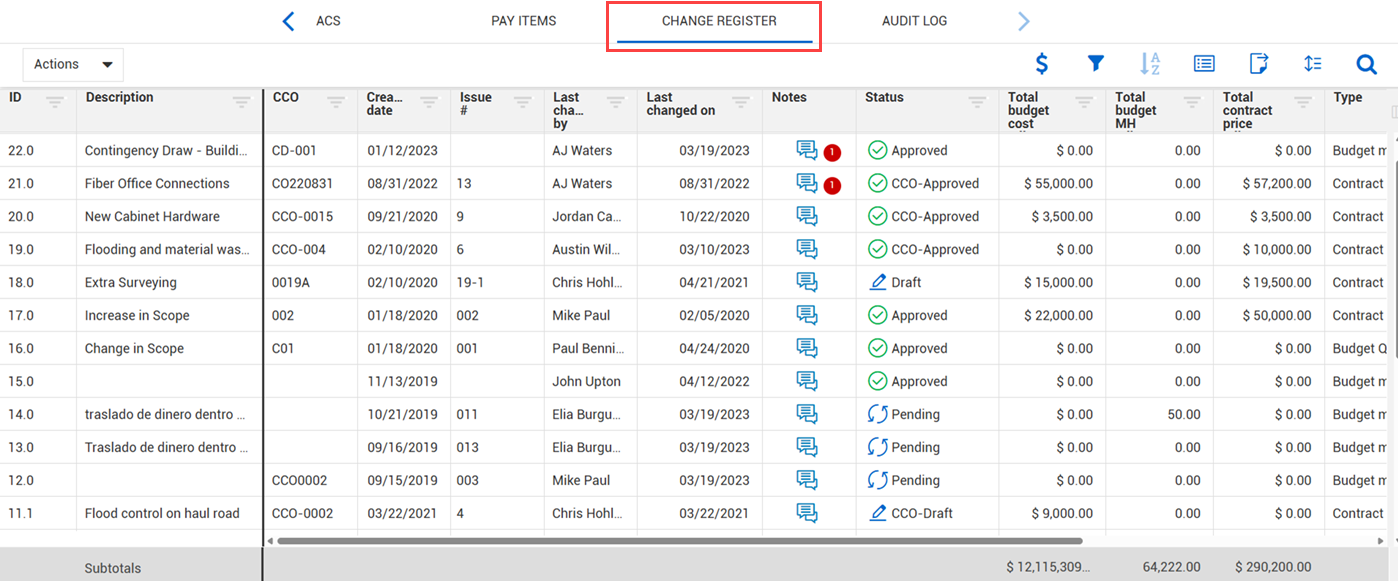Open the filter funnel icon in toolbar
This screenshot has width=1398, height=581.
(1096, 64)
